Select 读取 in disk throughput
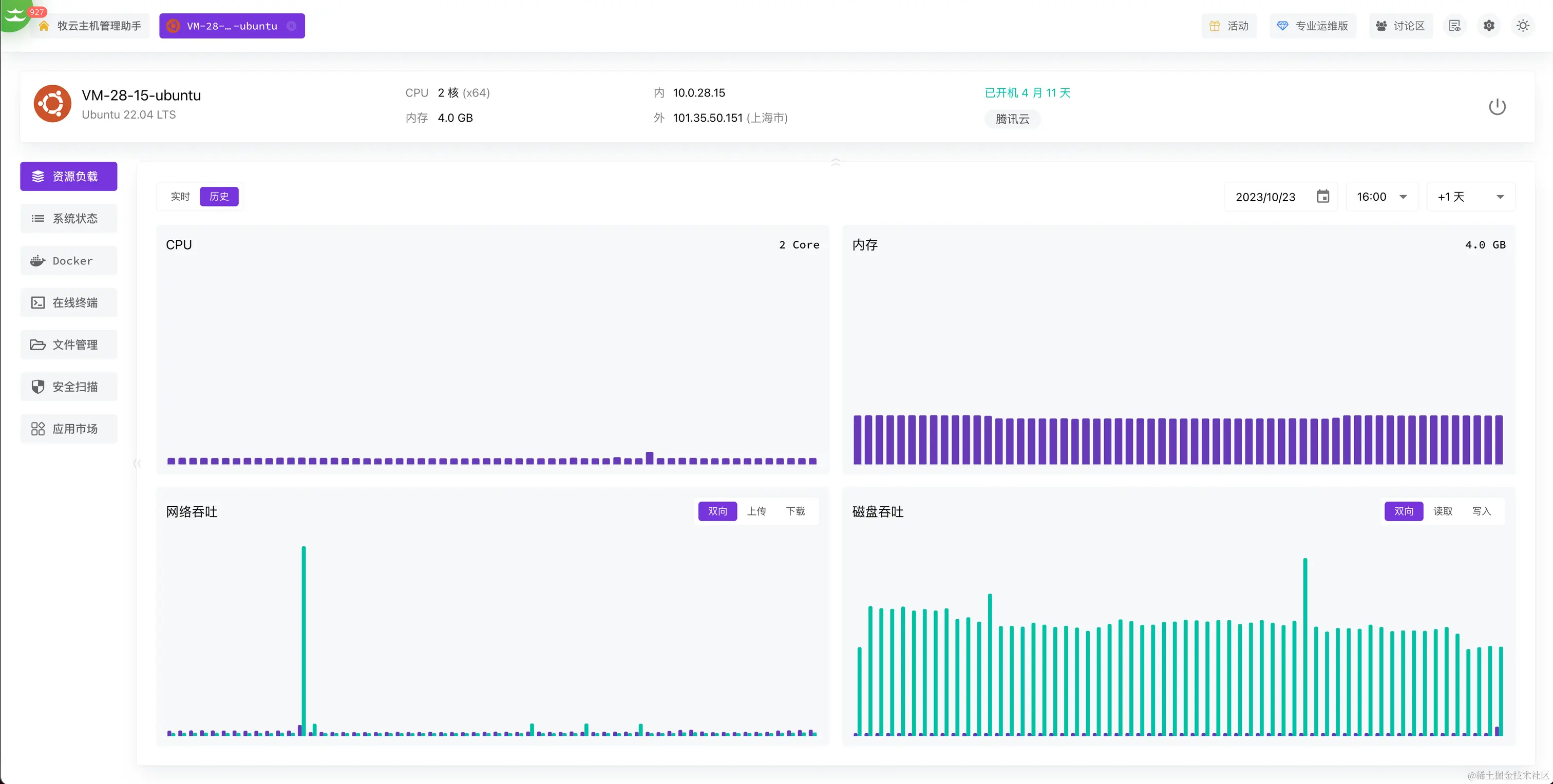 pyautogui.click(x=1442, y=511)
